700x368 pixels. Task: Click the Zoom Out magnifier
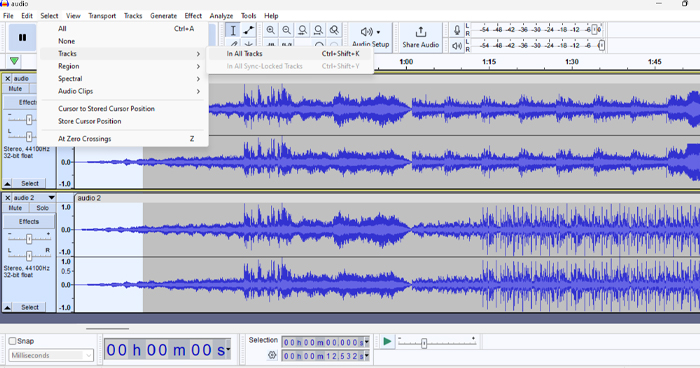click(x=287, y=30)
